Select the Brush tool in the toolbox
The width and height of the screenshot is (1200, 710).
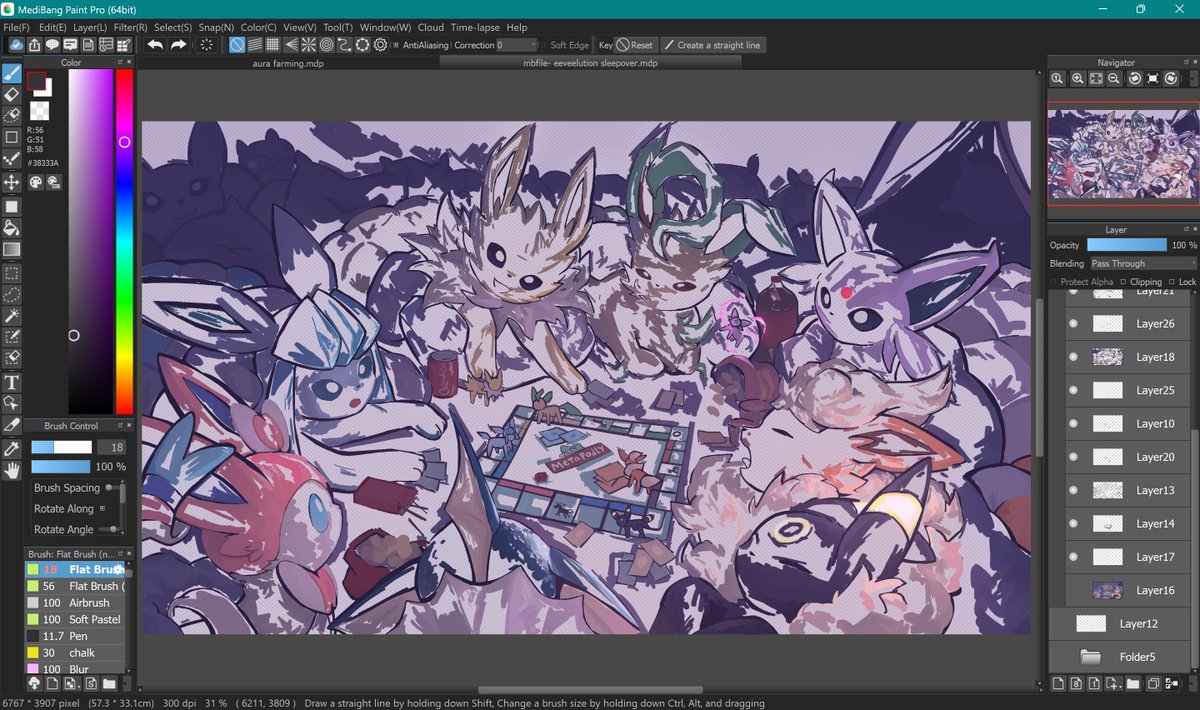coord(12,73)
